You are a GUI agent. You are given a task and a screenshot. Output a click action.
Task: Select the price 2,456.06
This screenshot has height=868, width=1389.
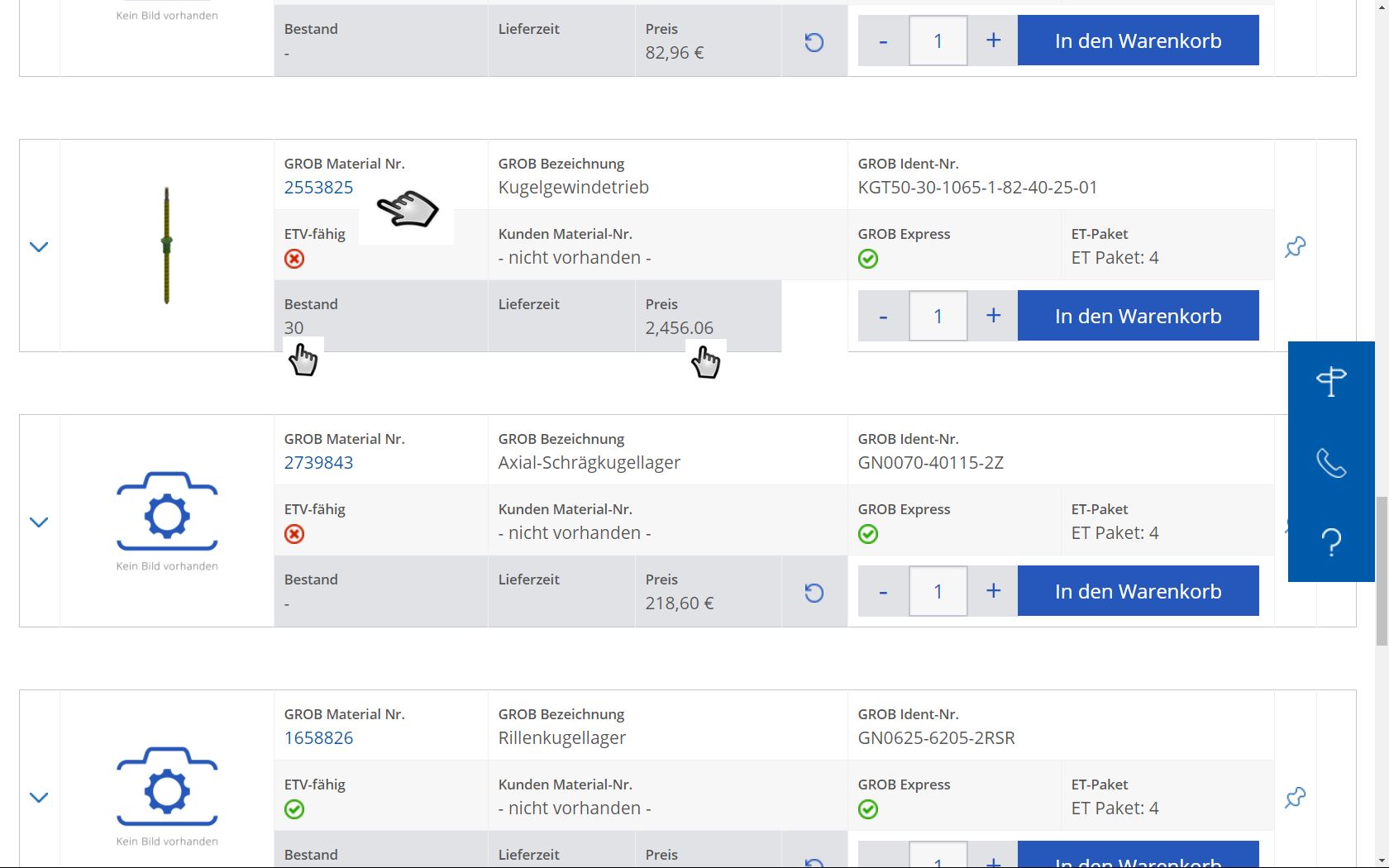(x=680, y=327)
